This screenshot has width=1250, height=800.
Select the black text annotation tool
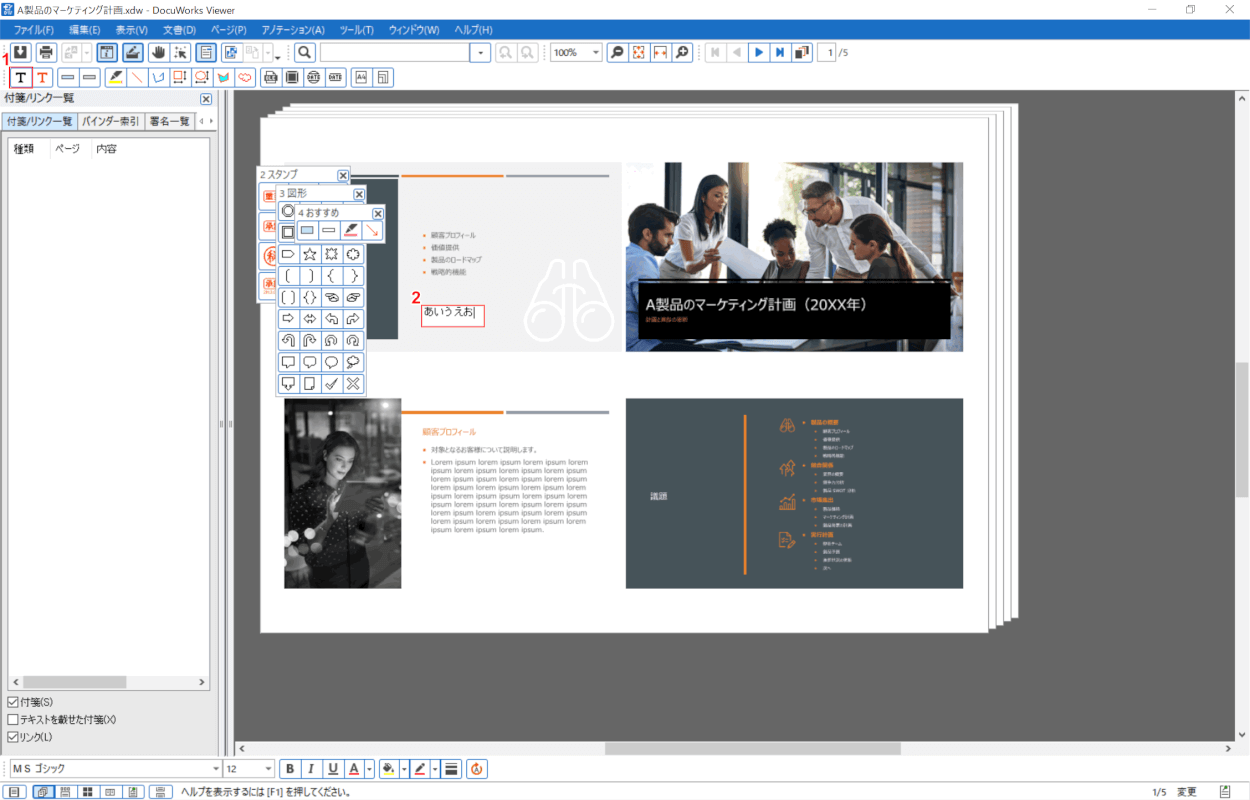coord(20,77)
